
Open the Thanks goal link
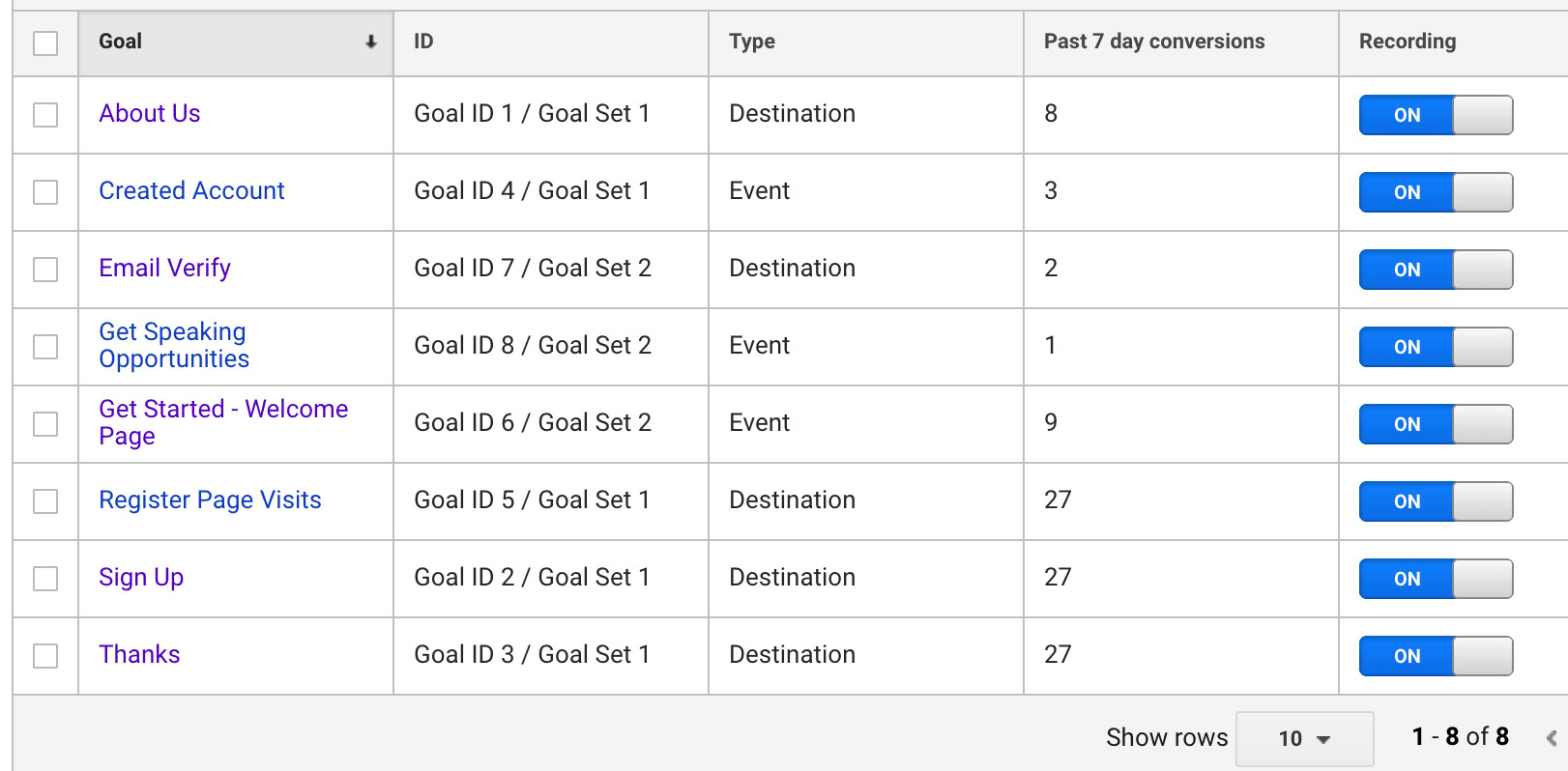[139, 654]
